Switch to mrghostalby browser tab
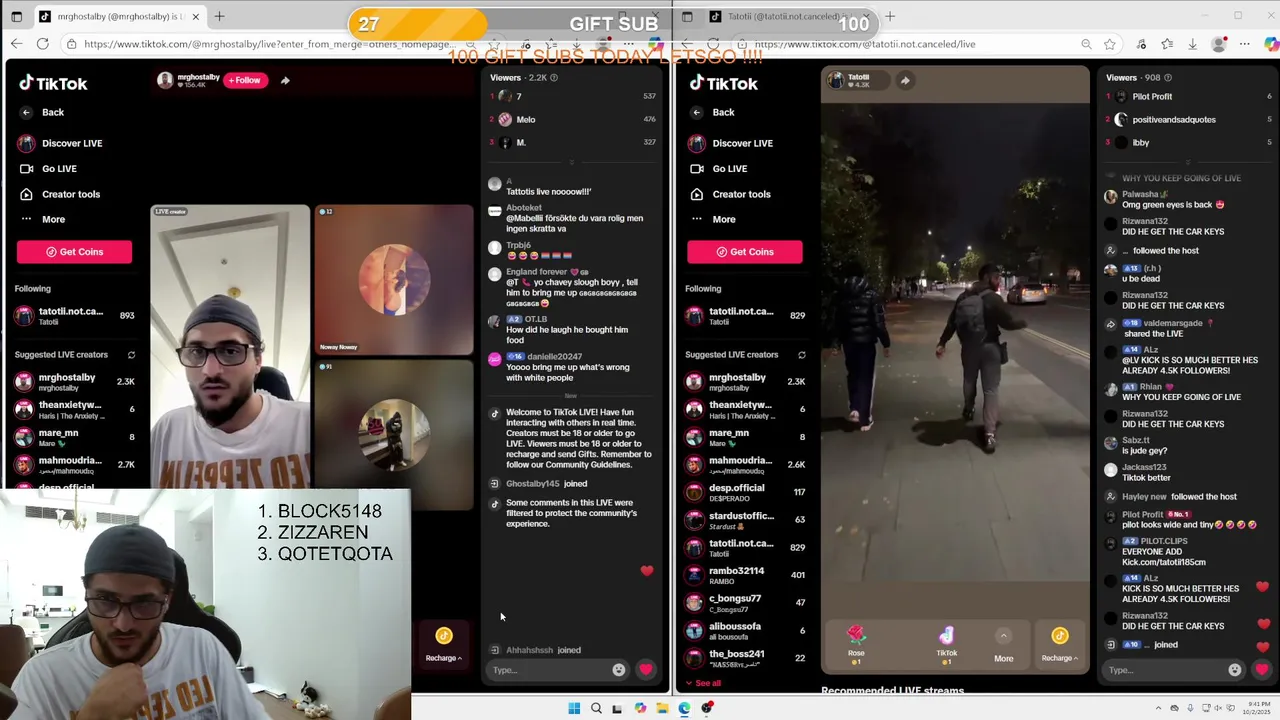 point(118,17)
